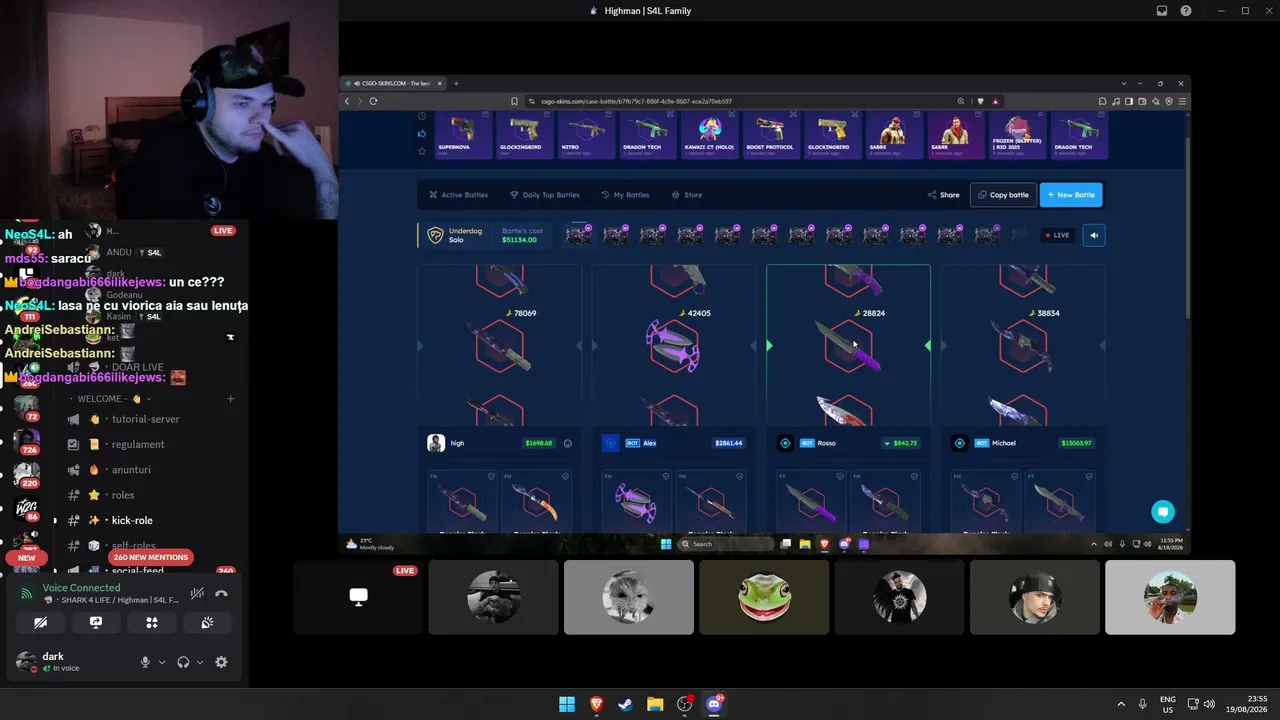This screenshot has height=720, width=1280.
Task: Open the server with the 220 badge
Action: (x=26, y=473)
